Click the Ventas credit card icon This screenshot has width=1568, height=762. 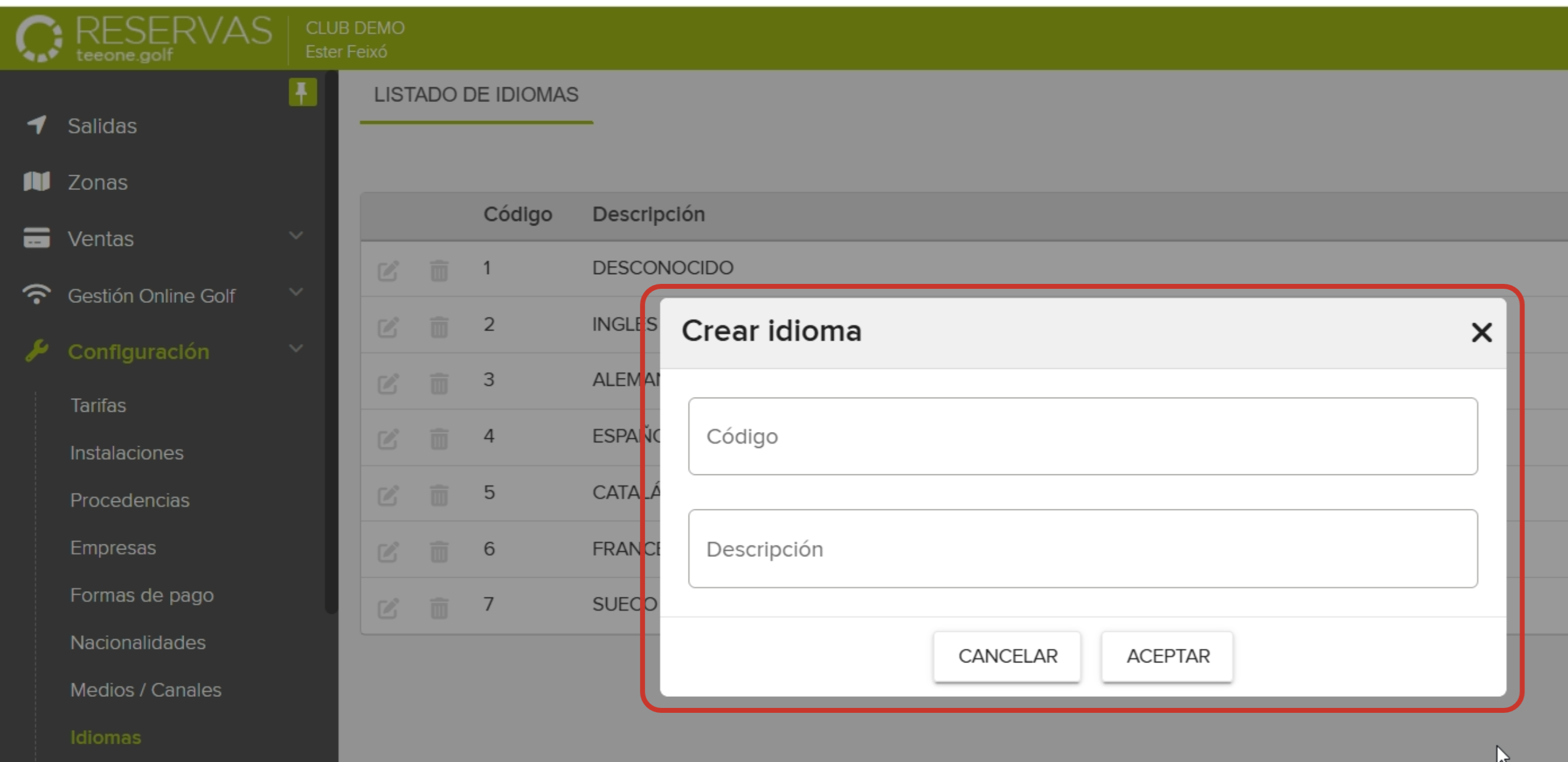36,238
